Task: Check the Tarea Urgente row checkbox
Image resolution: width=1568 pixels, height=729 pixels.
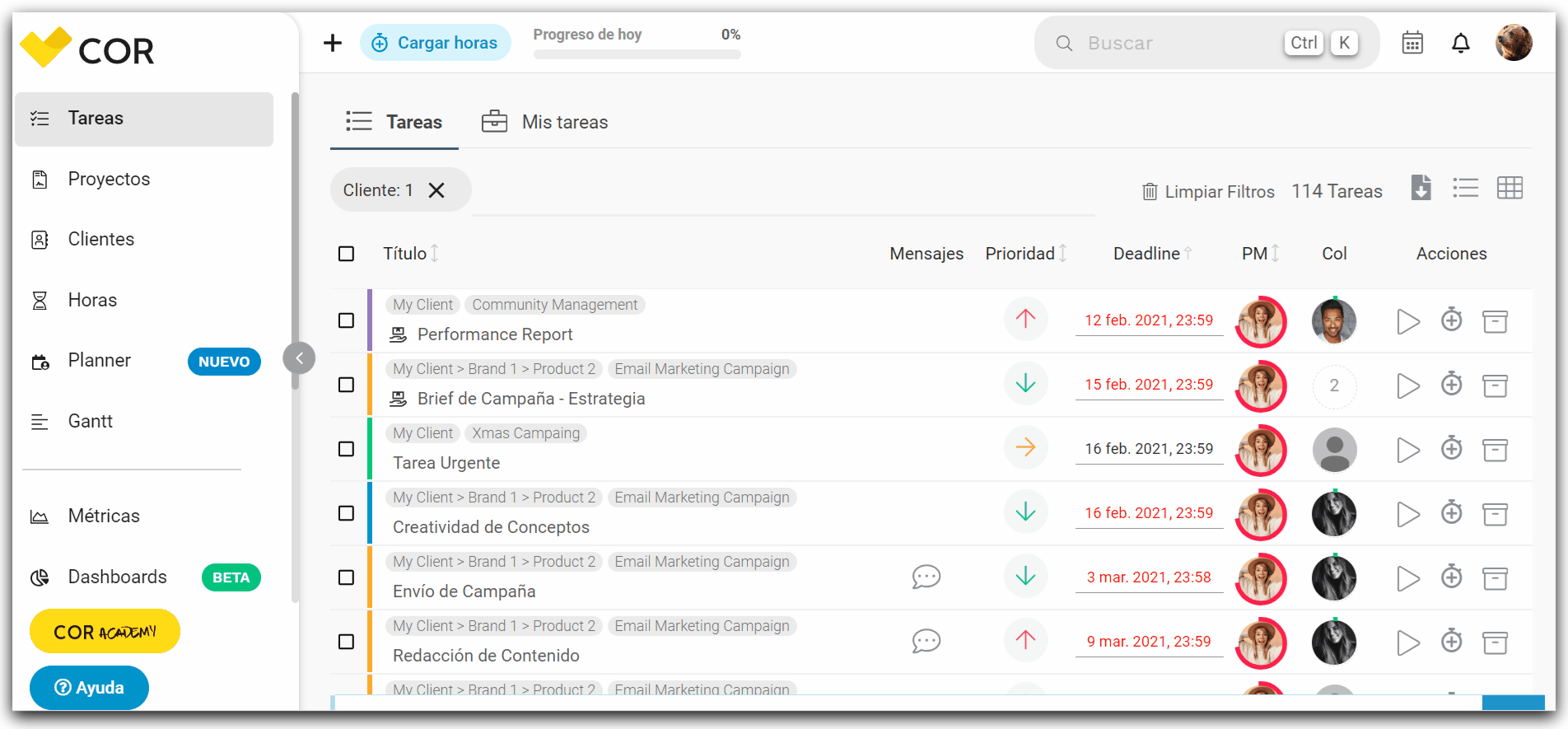Action: click(347, 449)
